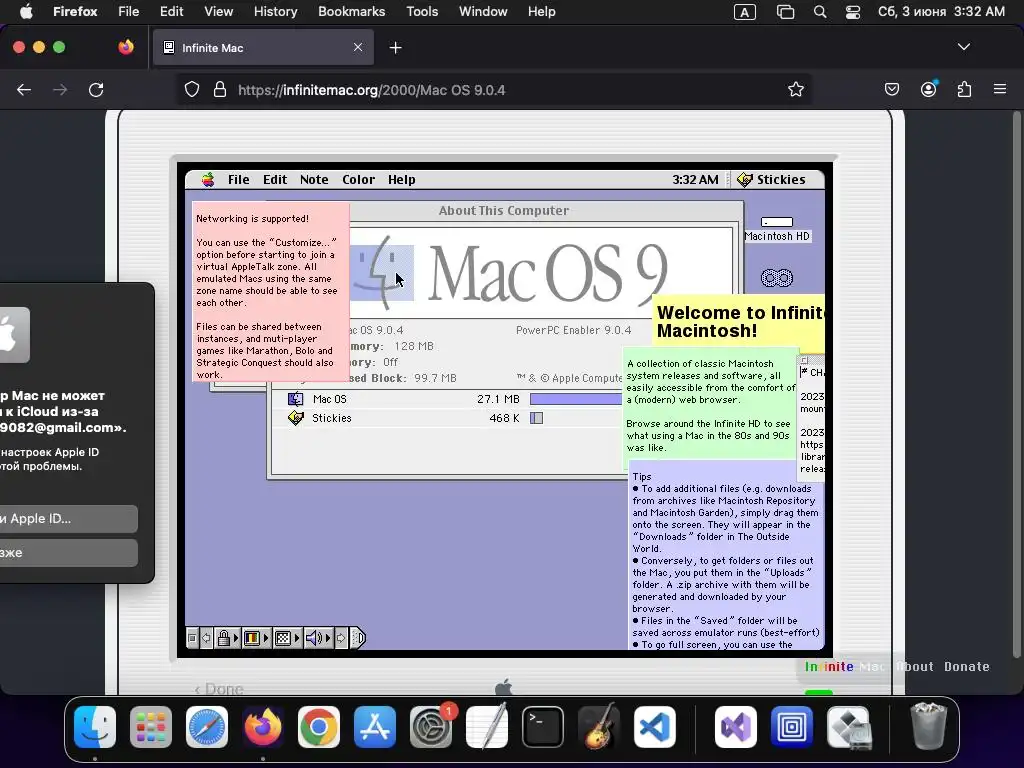The width and height of the screenshot is (1024, 768).
Task: Click the Finder face logo in About This Computer
Action: coord(381,272)
